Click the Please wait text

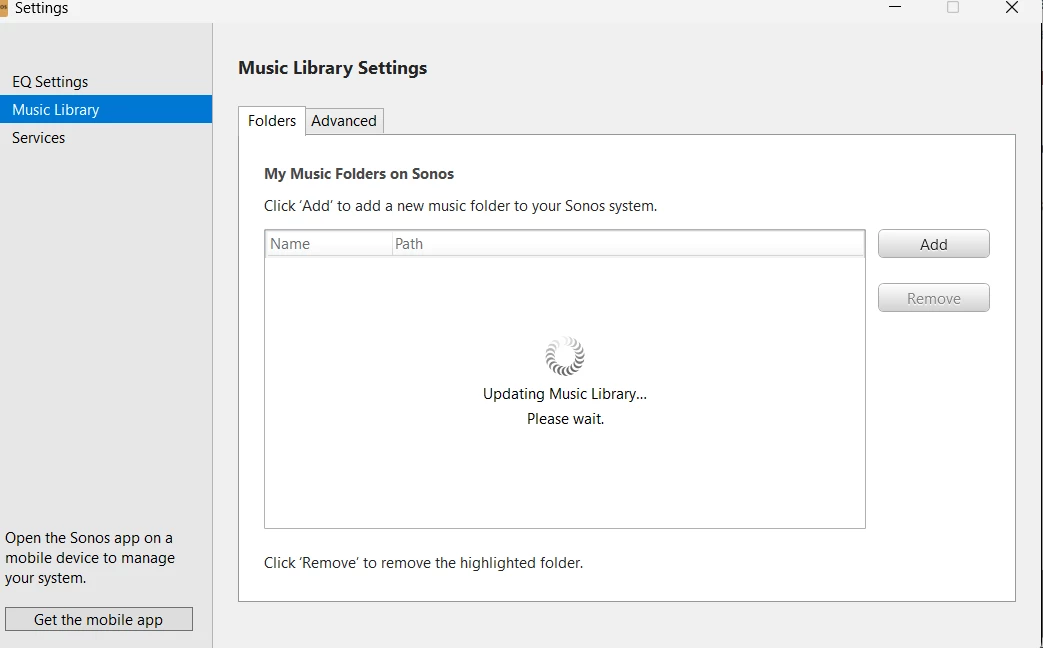tap(566, 419)
